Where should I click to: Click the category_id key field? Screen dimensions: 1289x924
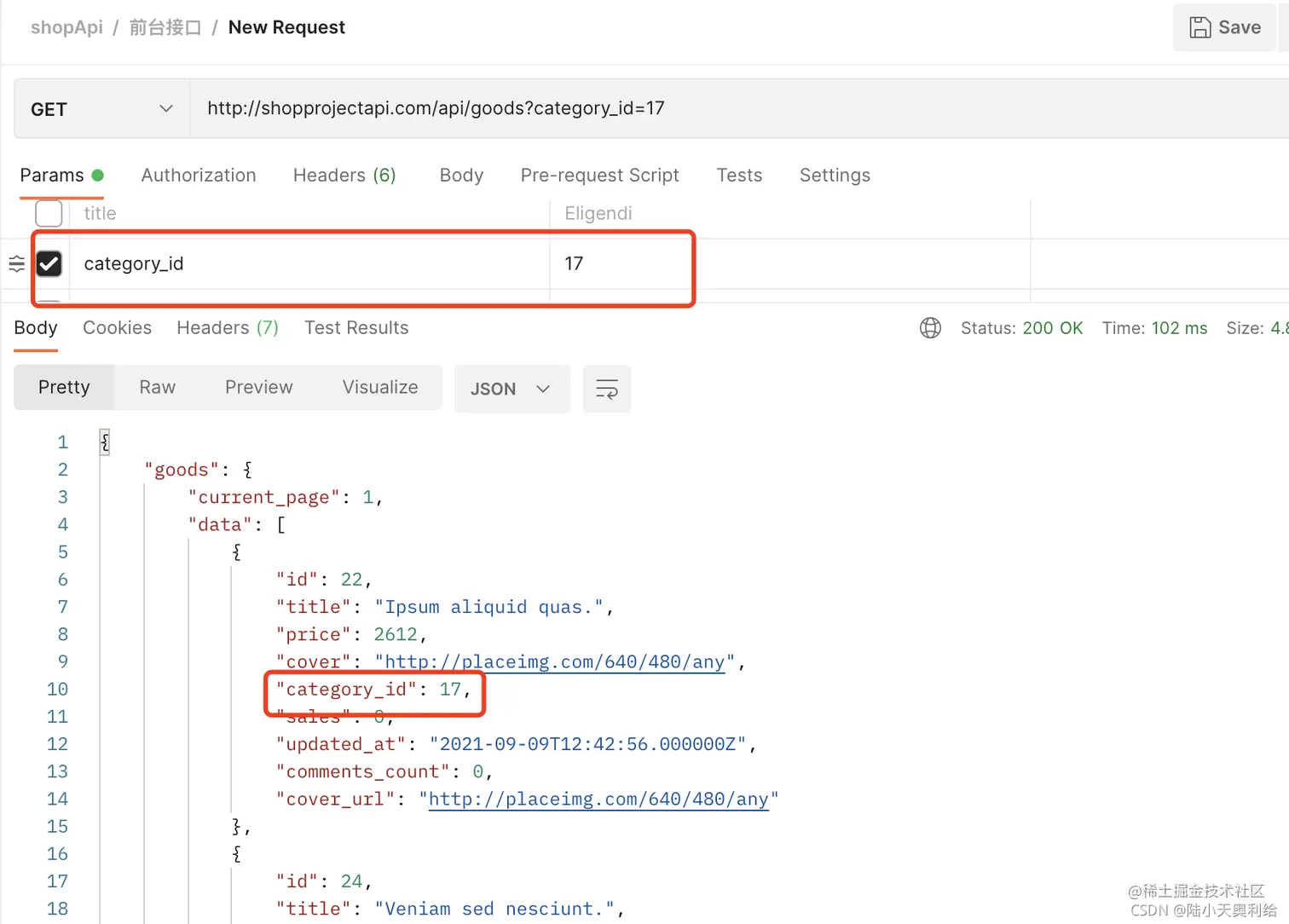tap(310, 263)
